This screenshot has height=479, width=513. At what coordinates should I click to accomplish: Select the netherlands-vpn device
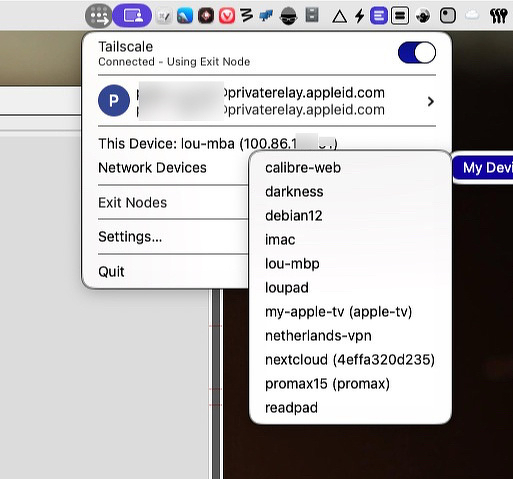(x=350, y=336)
